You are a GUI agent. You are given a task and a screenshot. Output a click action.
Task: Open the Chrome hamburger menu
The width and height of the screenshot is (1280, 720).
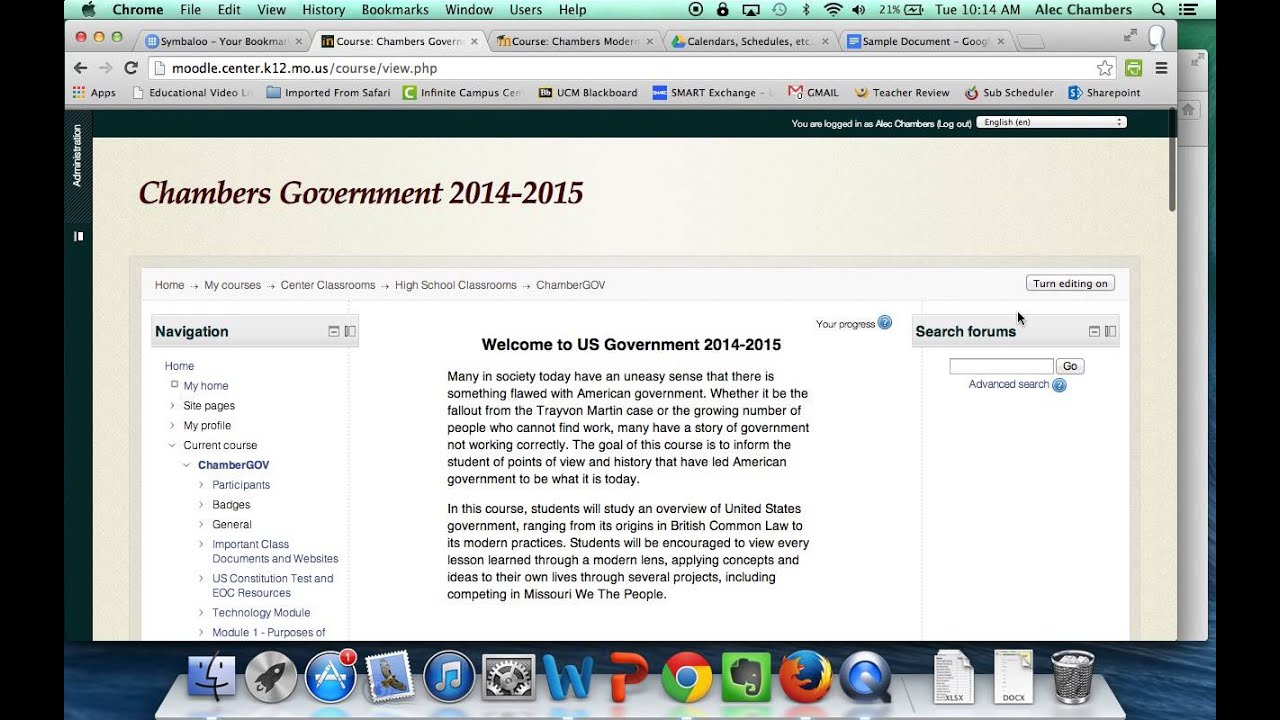1161,68
